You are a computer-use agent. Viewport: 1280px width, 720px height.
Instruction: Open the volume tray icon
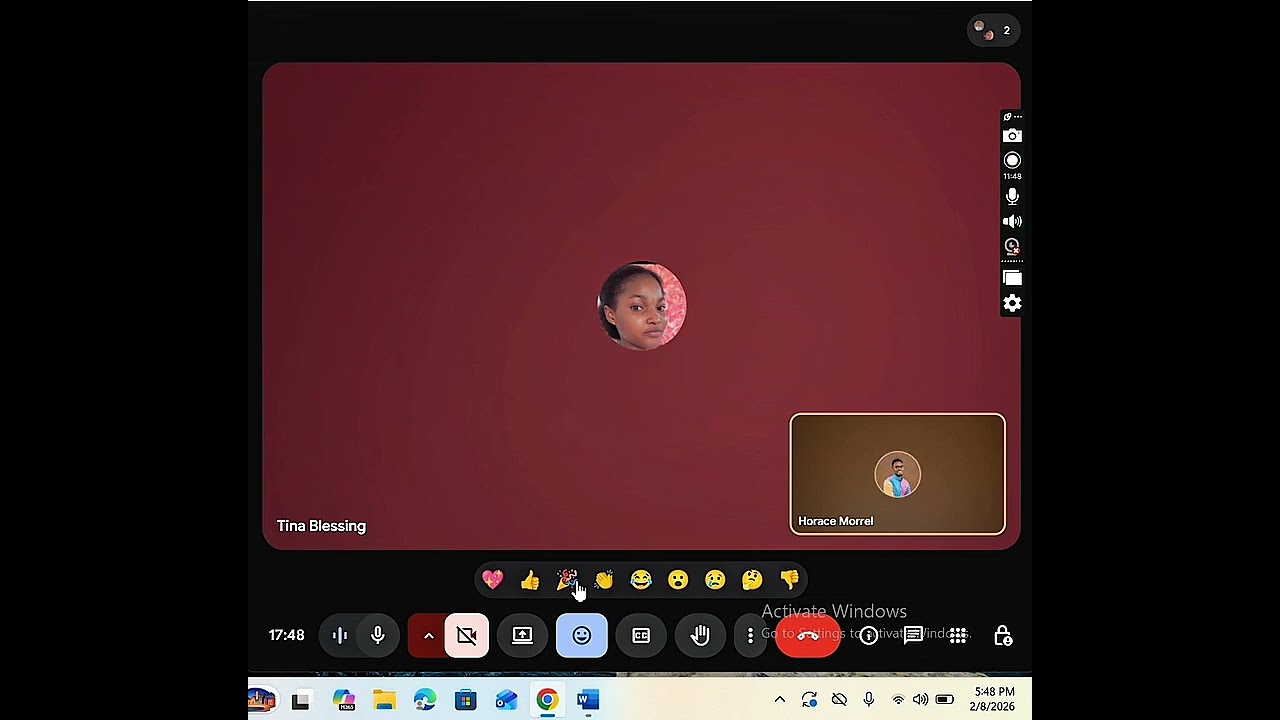(920, 700)
